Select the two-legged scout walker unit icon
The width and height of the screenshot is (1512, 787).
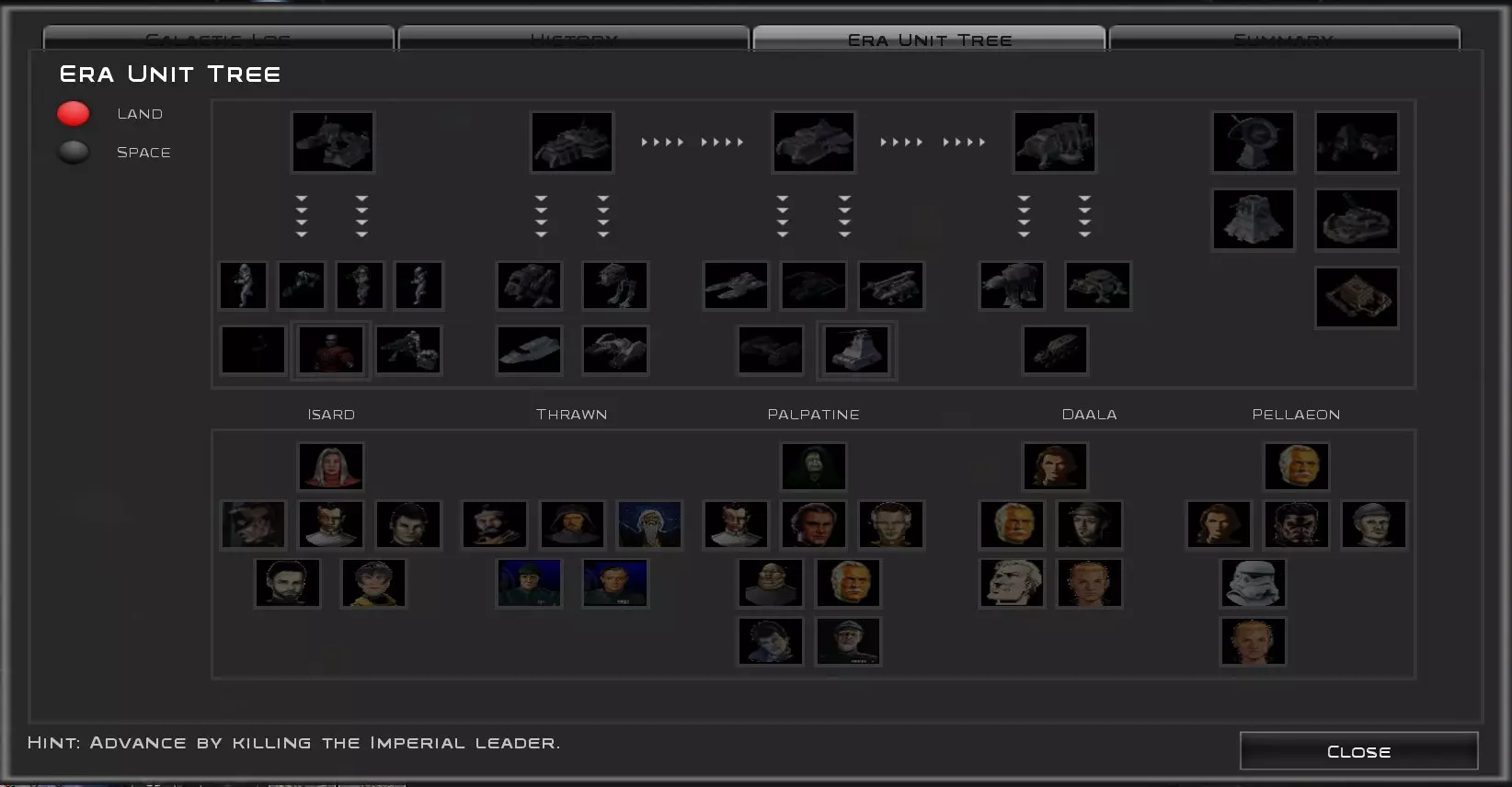tap(615, 285)
